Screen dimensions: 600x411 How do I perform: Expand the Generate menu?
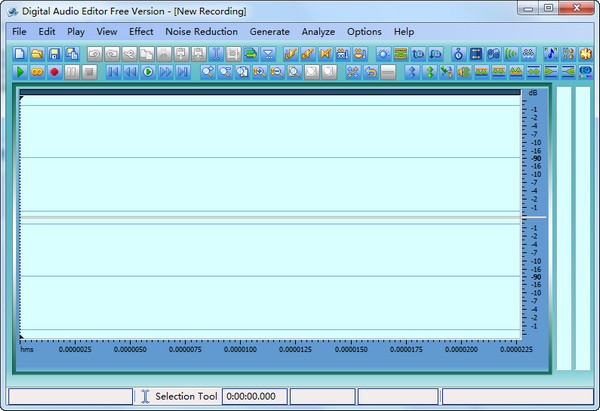coord(269,32)
